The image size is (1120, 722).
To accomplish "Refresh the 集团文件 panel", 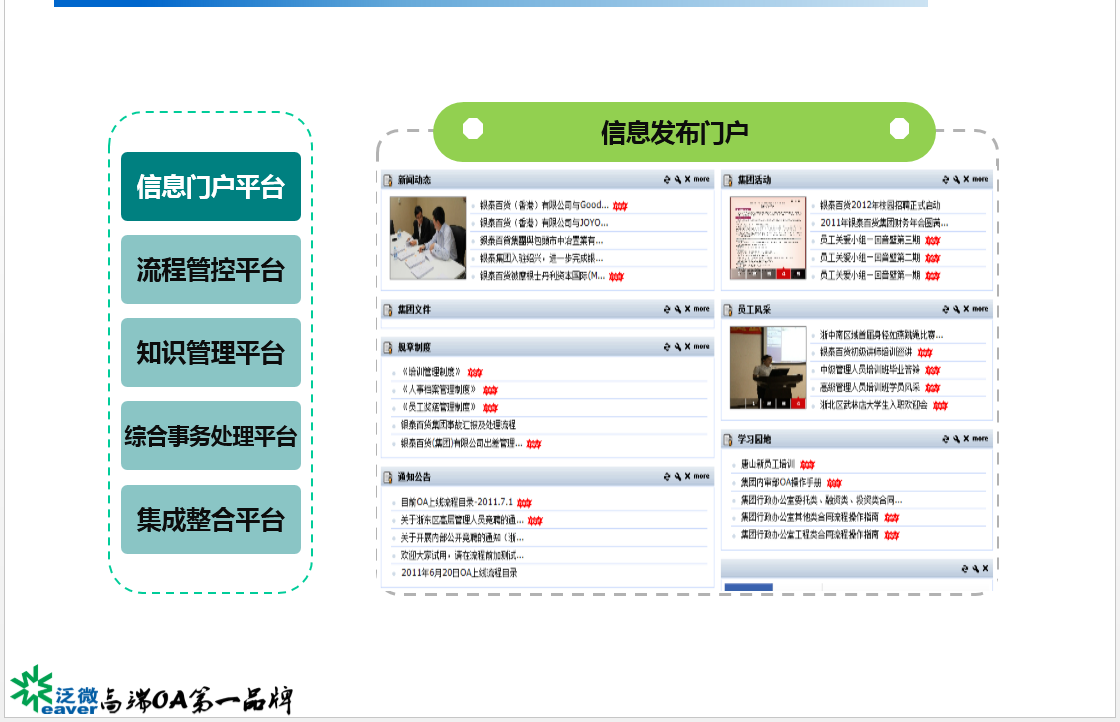I will [x=667, y=309].
